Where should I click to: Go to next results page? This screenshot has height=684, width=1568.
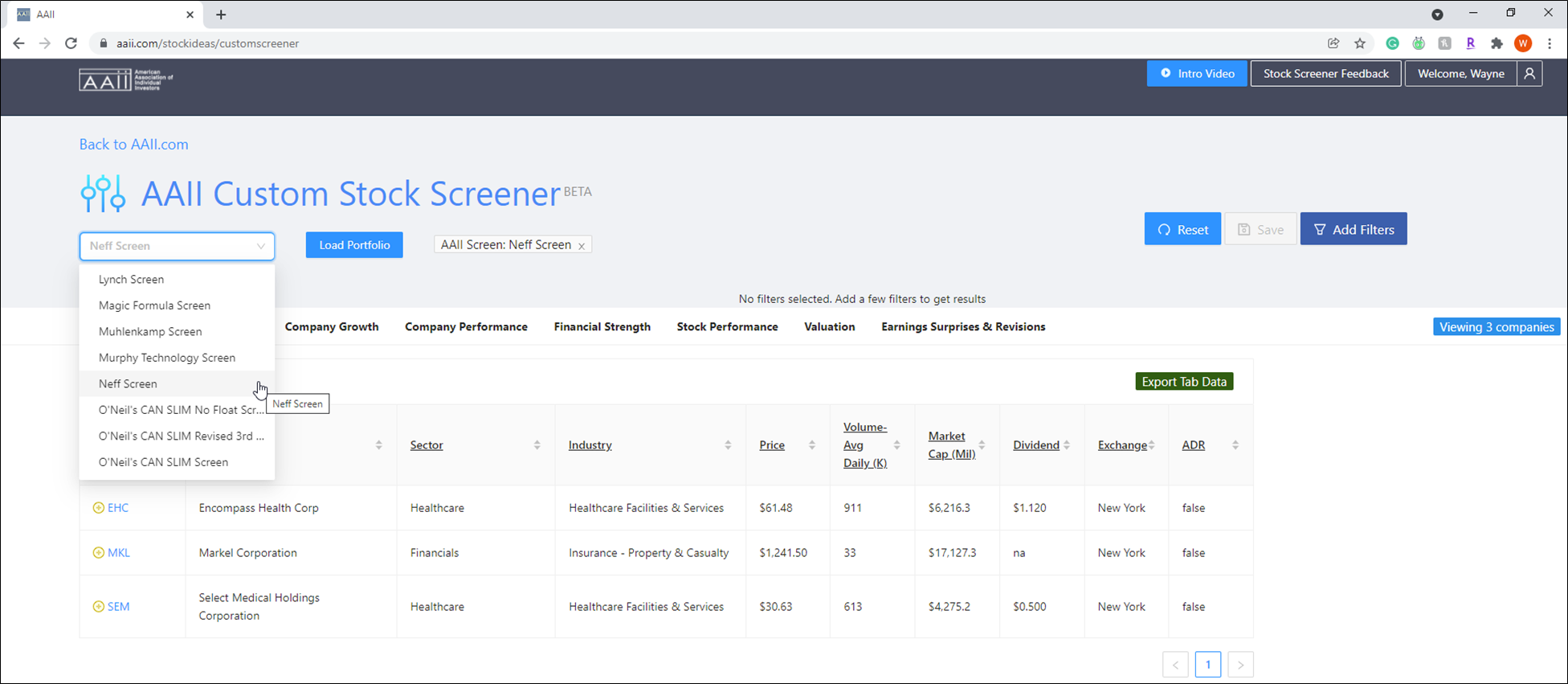pyautogui.click(x=1241, y=665)
